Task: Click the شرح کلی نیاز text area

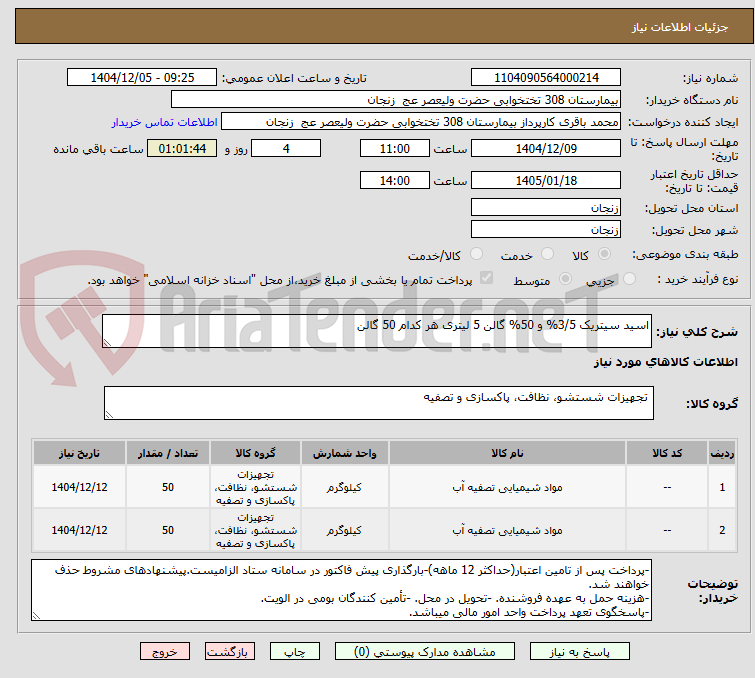Action: point(377,331)
